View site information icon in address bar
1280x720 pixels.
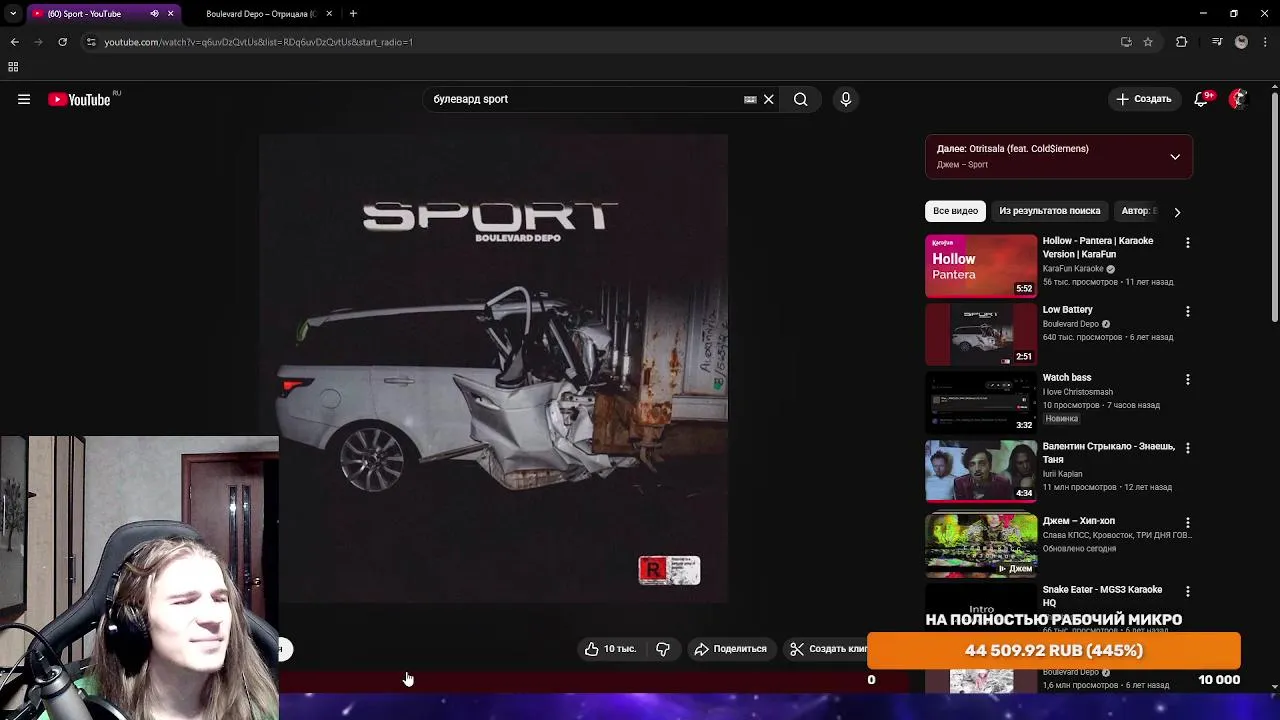[x=91, y=42]
